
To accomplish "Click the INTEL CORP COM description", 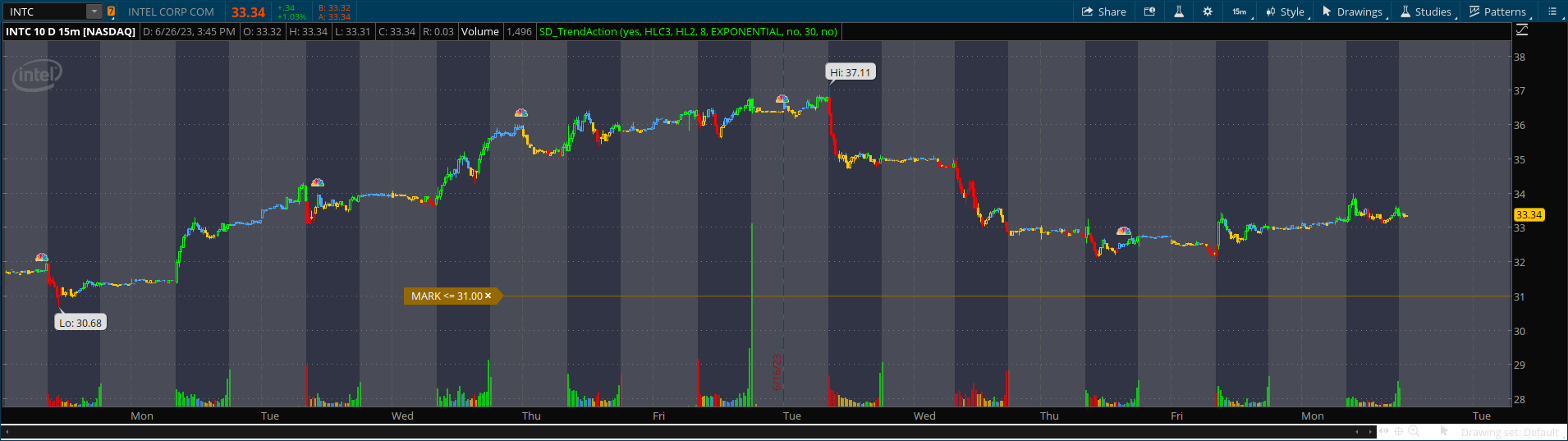I will coord(171,11).
